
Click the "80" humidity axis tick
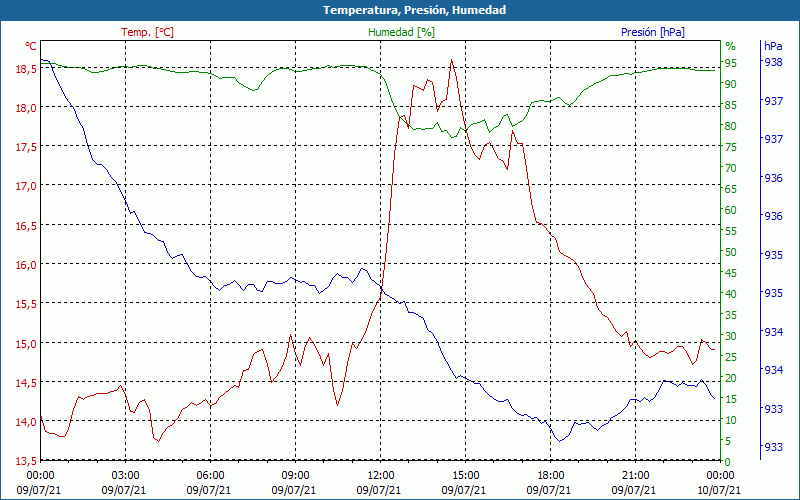click(731, 126)
